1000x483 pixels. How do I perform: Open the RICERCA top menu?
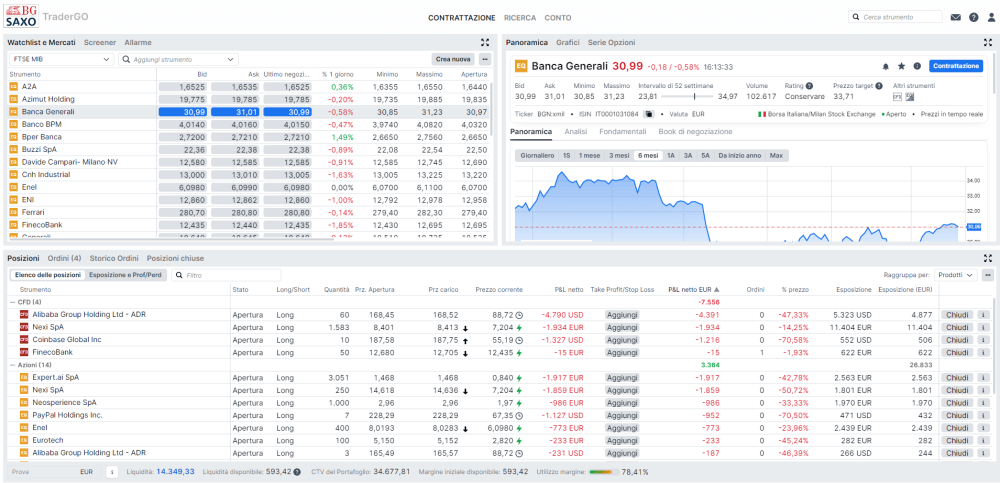pos(520,18)
